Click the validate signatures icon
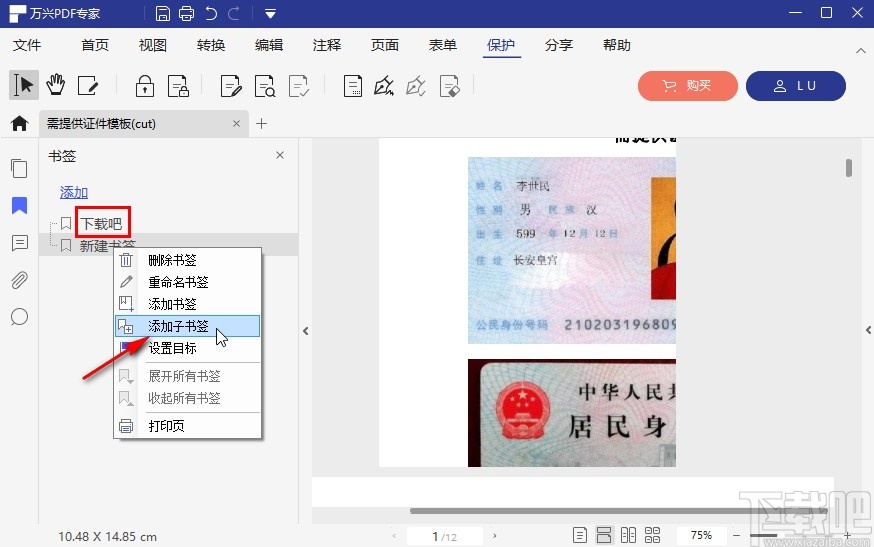The width and height of the screenshot is (874, 547). pyautogui.click(x=416, y=86)
